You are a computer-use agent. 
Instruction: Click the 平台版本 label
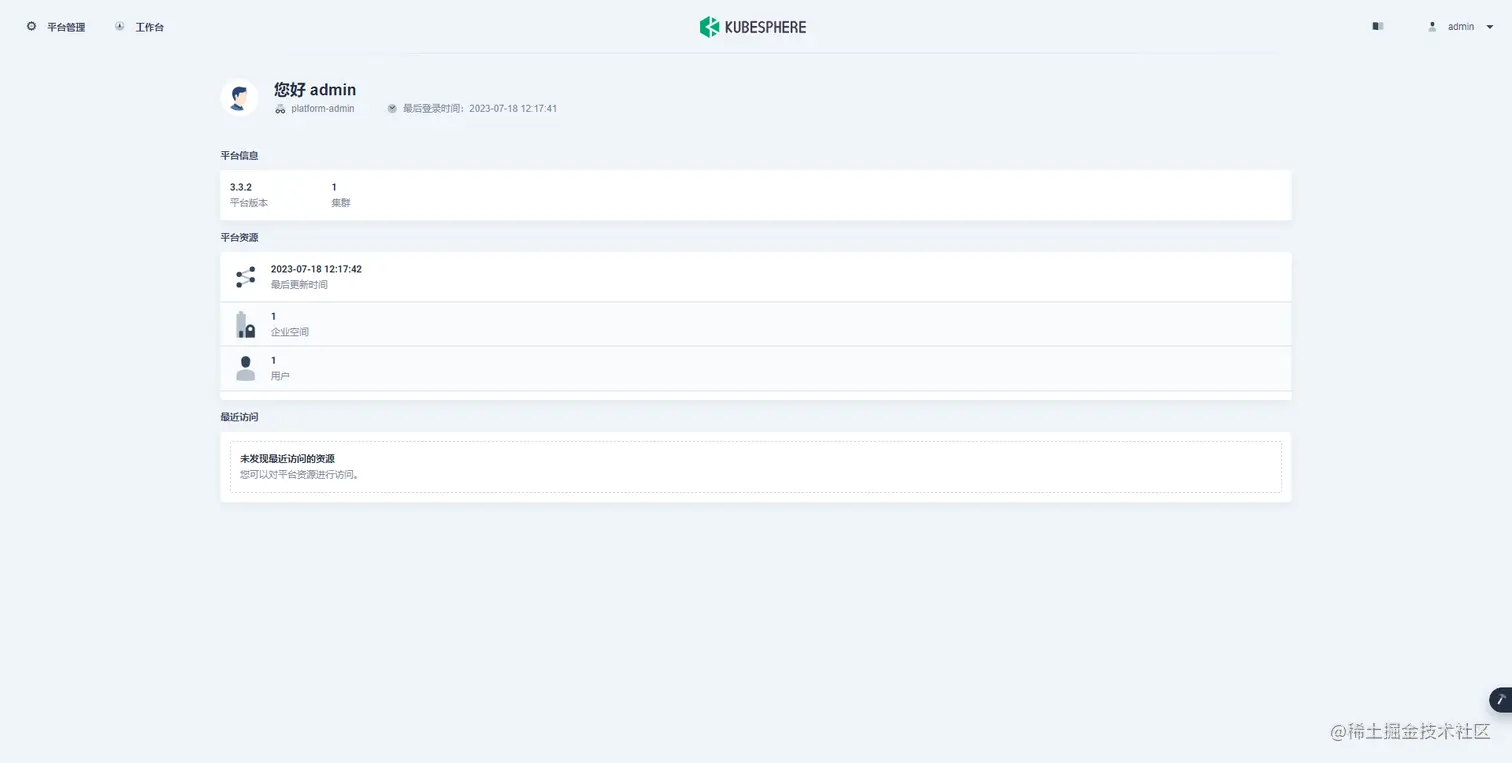click(249, 203)
